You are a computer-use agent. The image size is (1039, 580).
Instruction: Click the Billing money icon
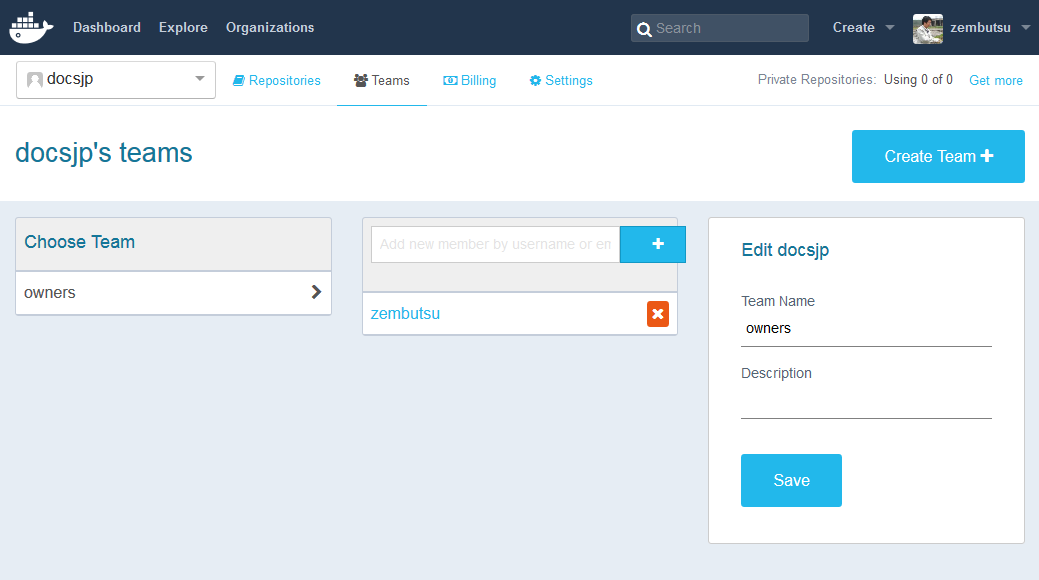click(x=450, y=80)
